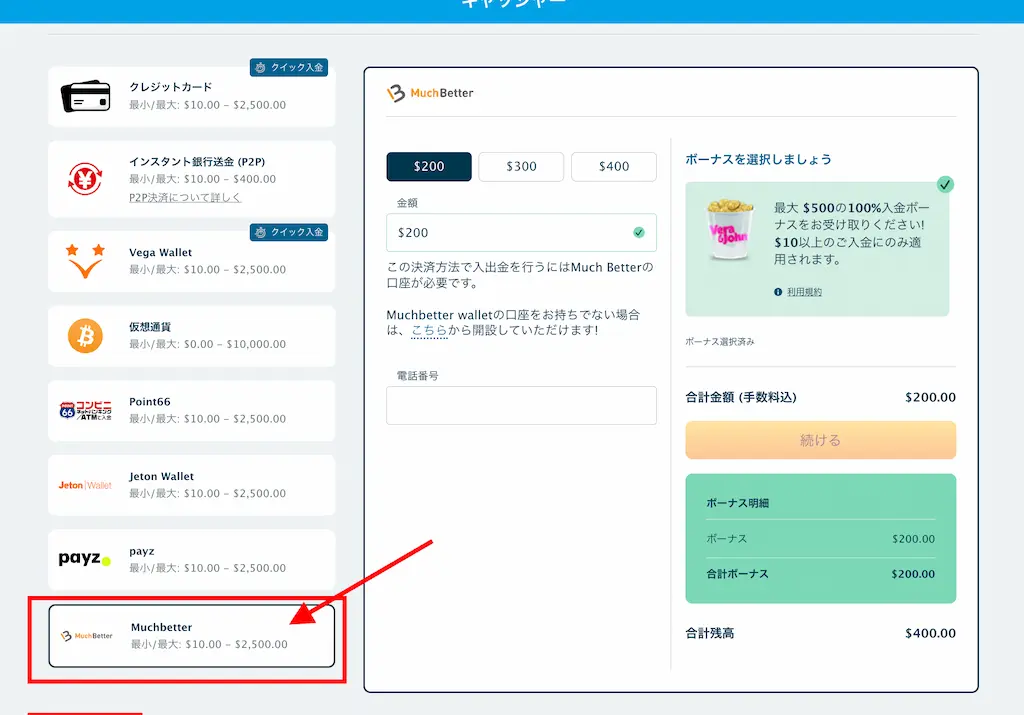Viewport: 1024px width, 715px height.
Task: Toggle the bonus selection checkmark
Action: click(945, 185)
